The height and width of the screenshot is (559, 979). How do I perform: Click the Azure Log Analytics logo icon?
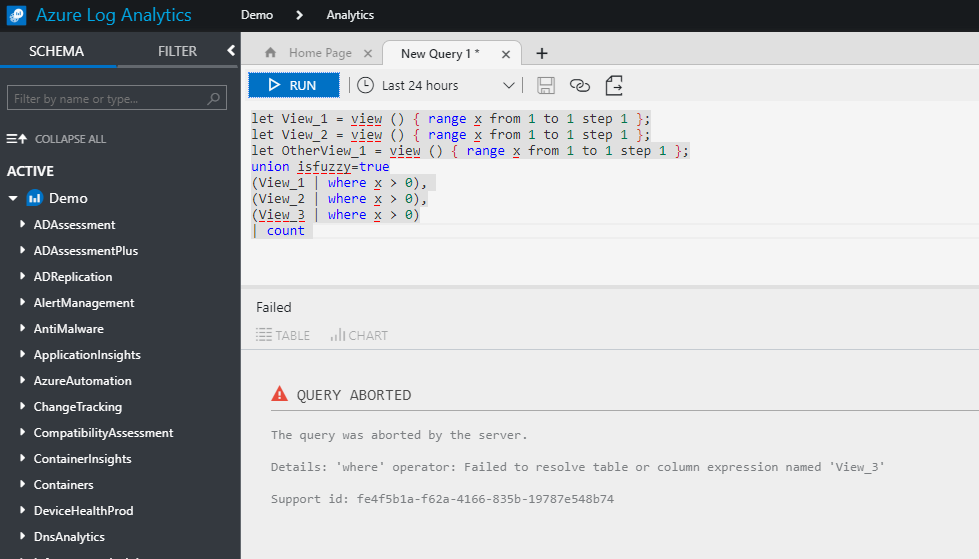16,15
